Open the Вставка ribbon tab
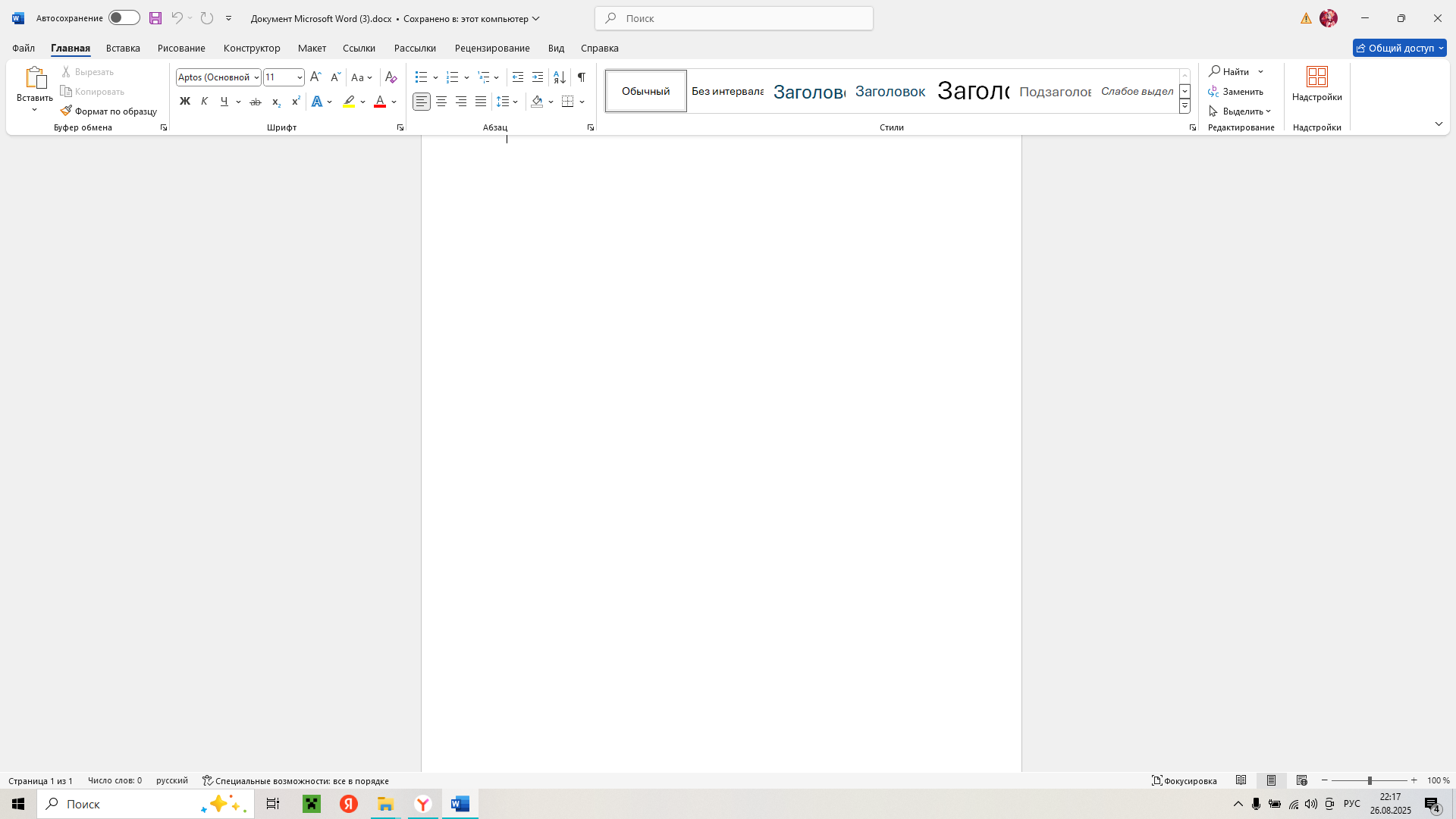The height and width of the screenshot is (819, 1456). tap(123, 48)
